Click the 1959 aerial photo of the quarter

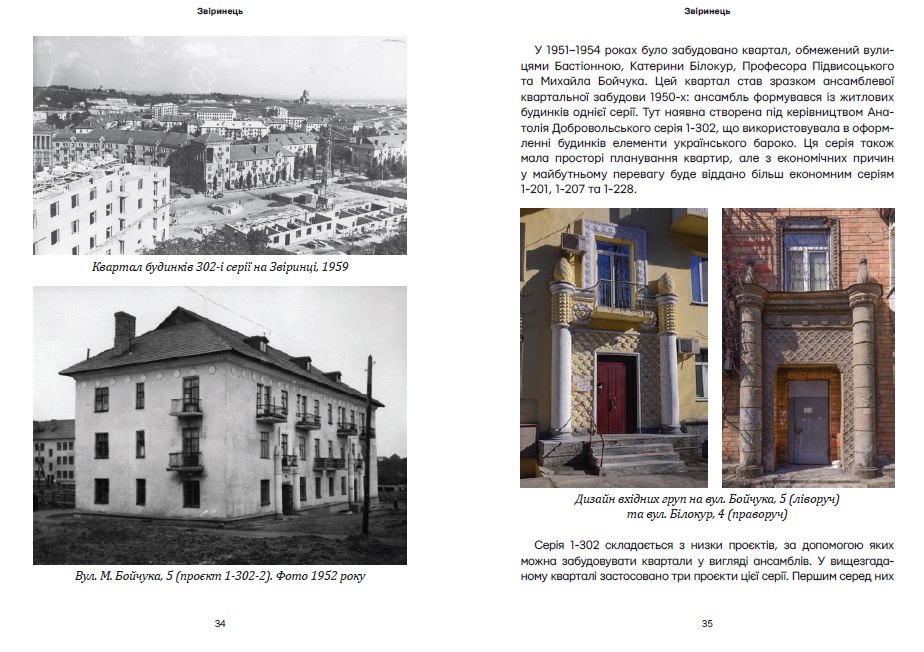220,145
